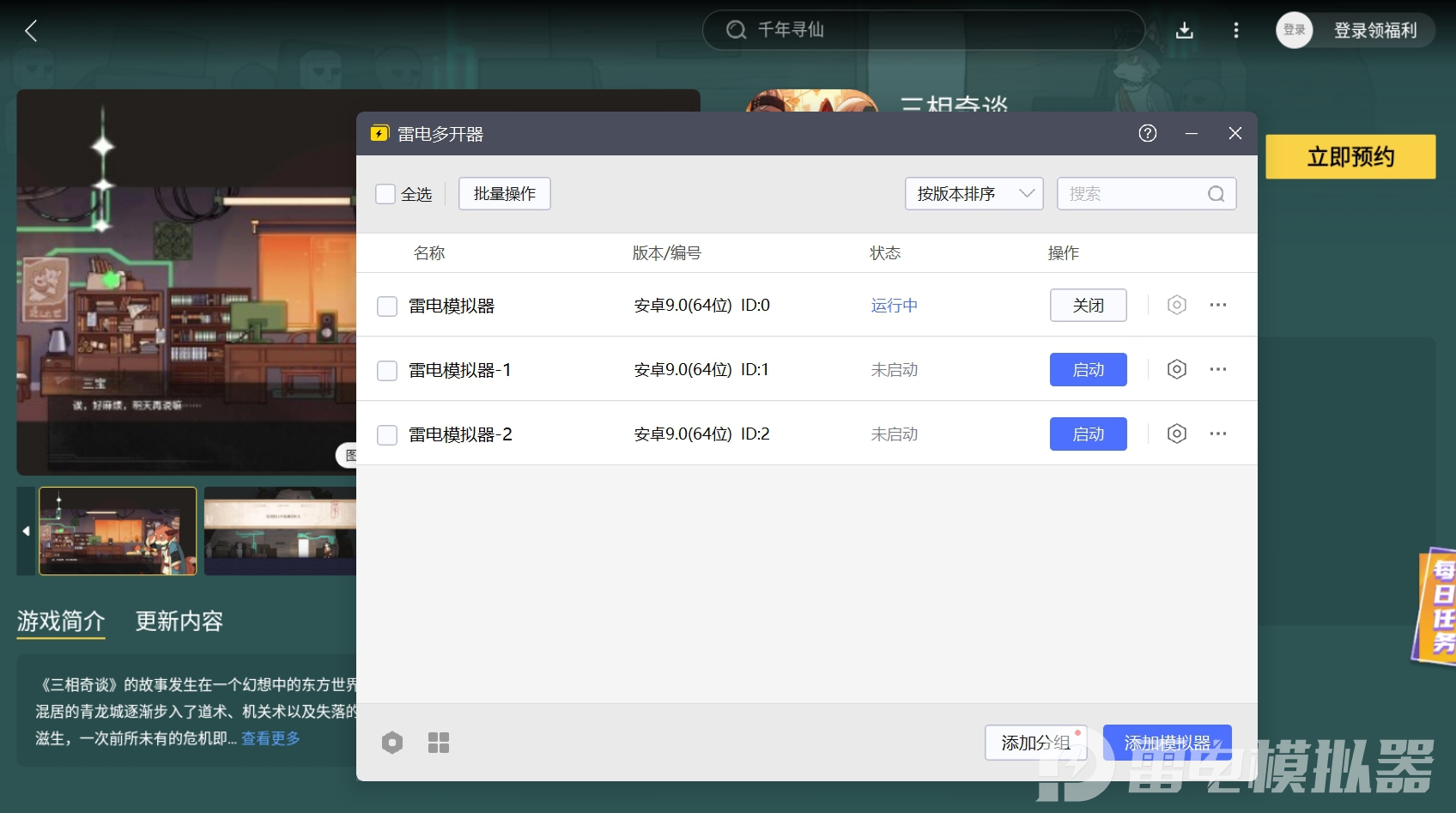
Task: Open more options menu for 雷电模拟器-1
Action: 1218,369
